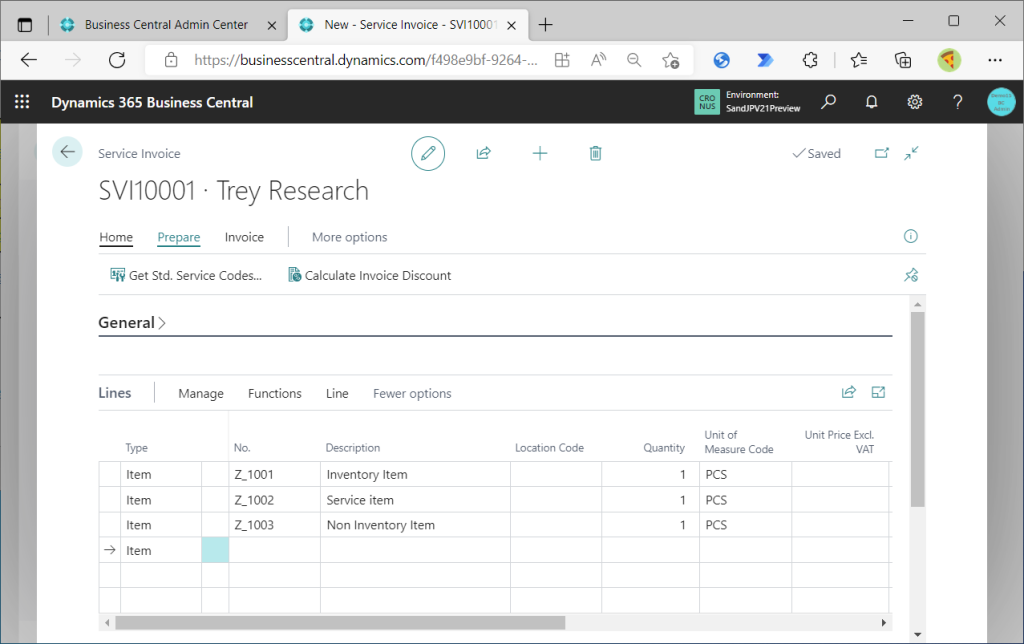Image resolution: width=1024 pixels, height=644 pixels.
Task: Click the CRONUS company badge
Action: (x=707, y=102)
